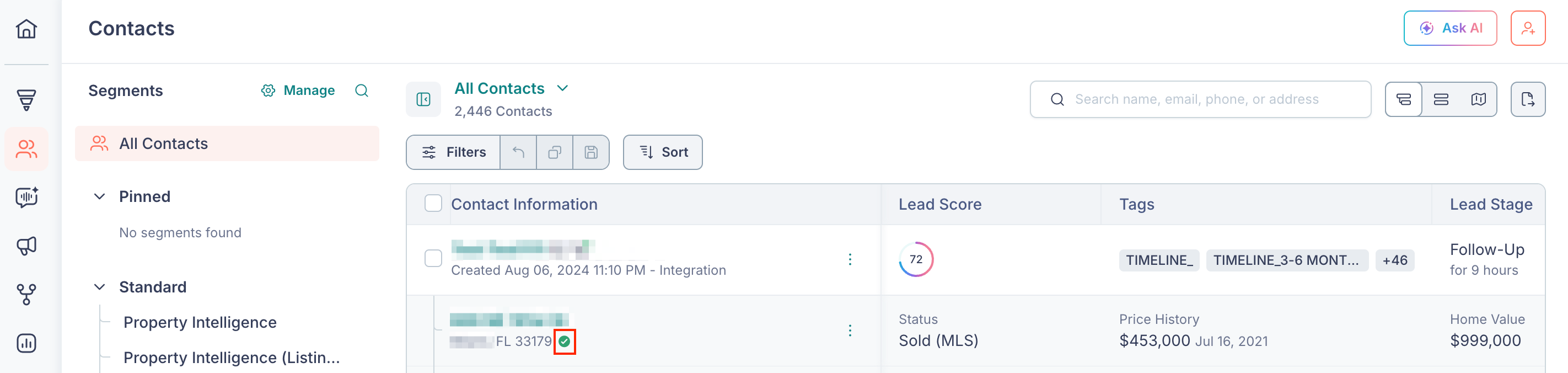
Task: Collapse the Standard segments section
Action: click(x=99, y=286)
